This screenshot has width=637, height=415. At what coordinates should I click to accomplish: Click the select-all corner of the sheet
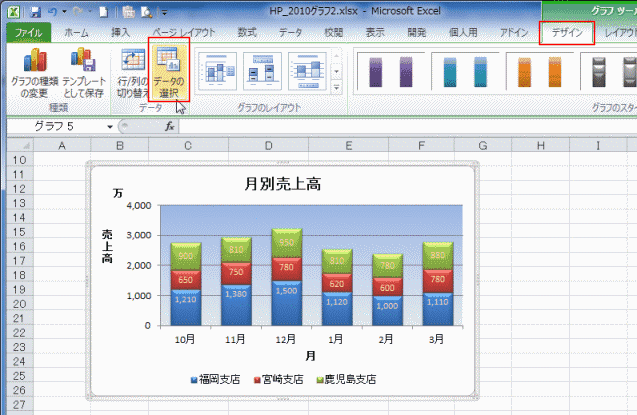20,145
